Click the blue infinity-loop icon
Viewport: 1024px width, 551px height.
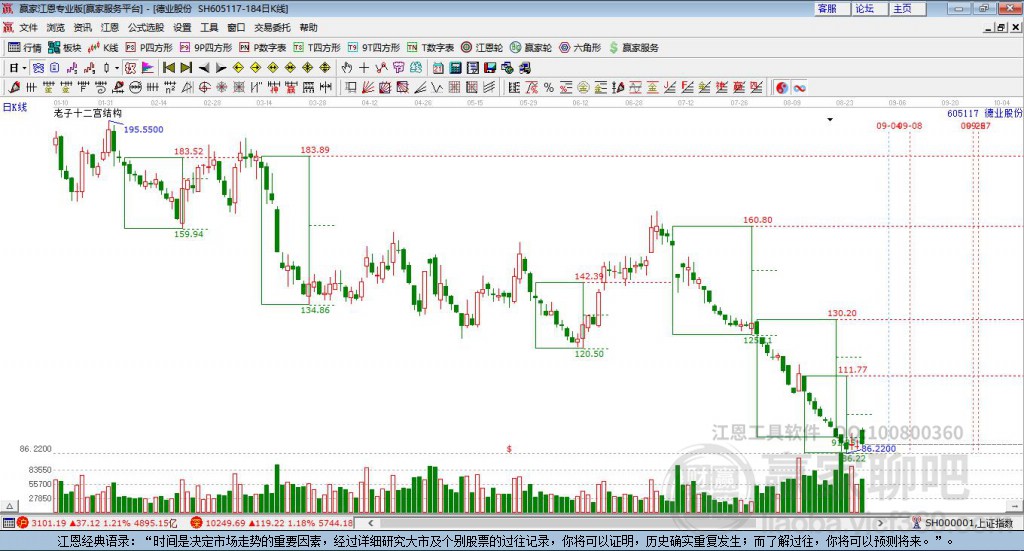[x=799, y=87]
